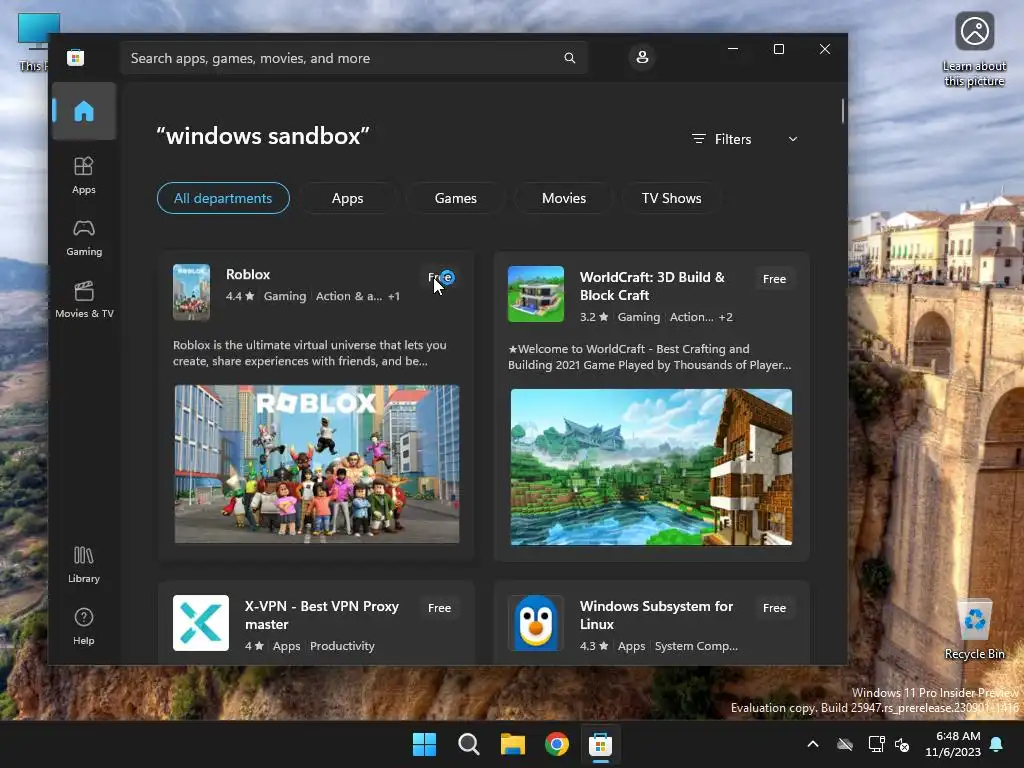Click the This PC desktop icon
This screenshot has width=1024, height=768.
tap(34, 42)
